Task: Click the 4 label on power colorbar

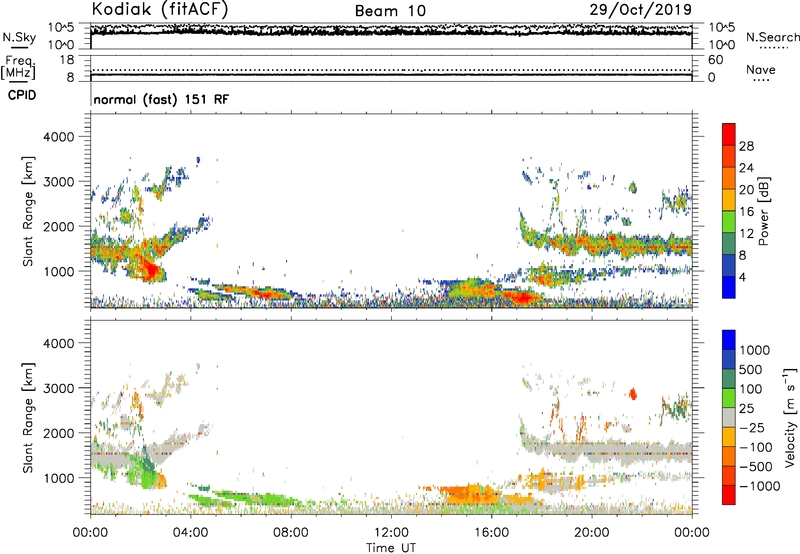Action: 742,278
